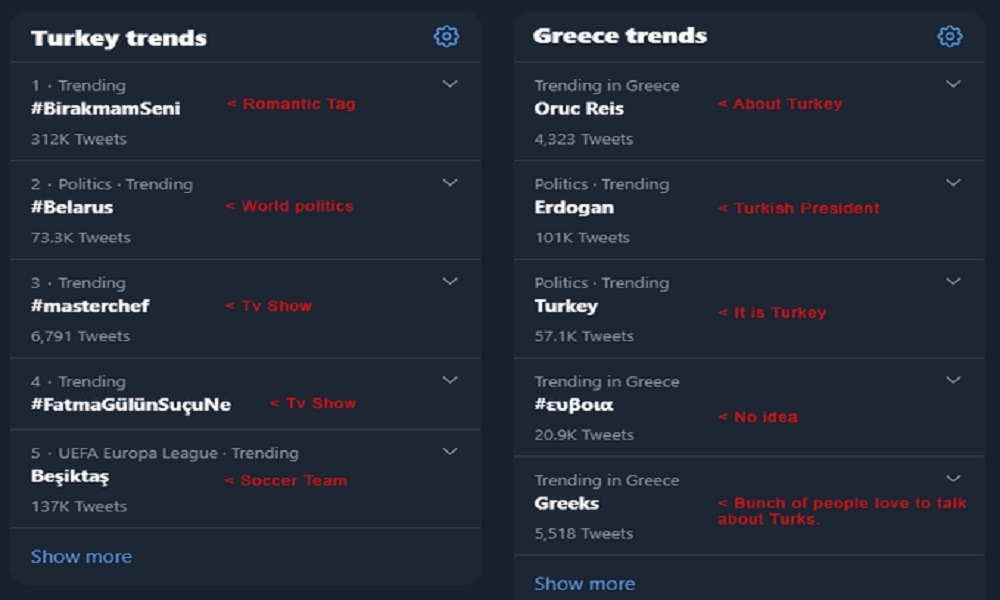The height and width of the screenshot is (600, 1000).
Task: Expand the Oruc Reis trend chevron
Action: 953,85
